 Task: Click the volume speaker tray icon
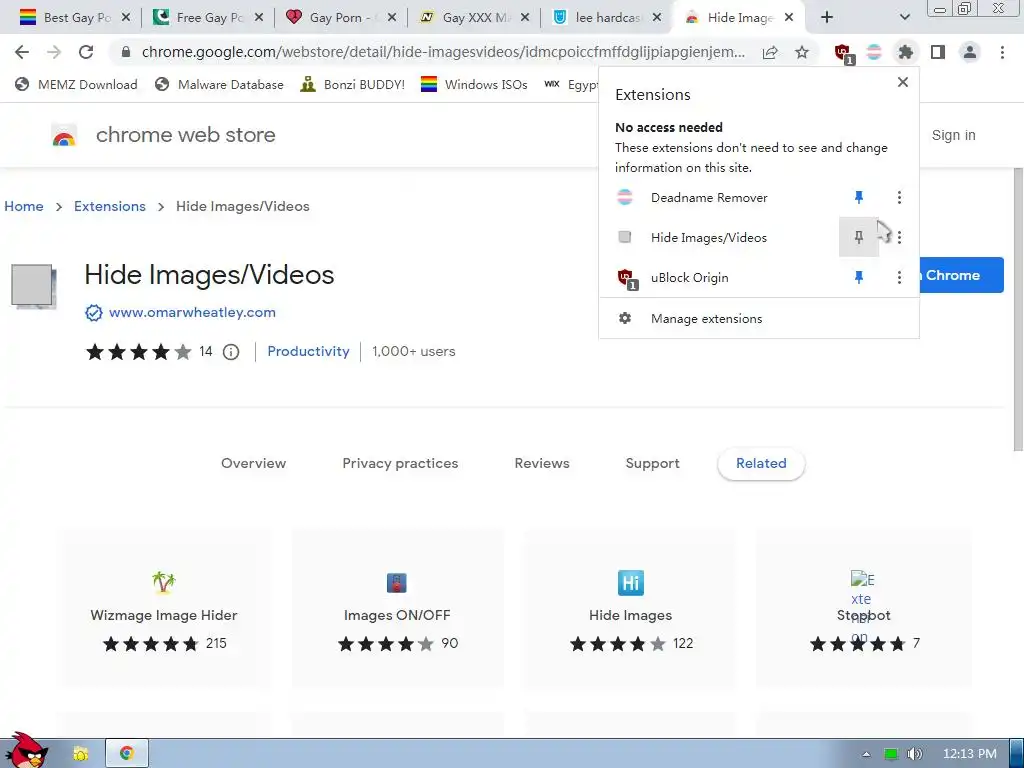pyautogui.click(x=914, y=754)
